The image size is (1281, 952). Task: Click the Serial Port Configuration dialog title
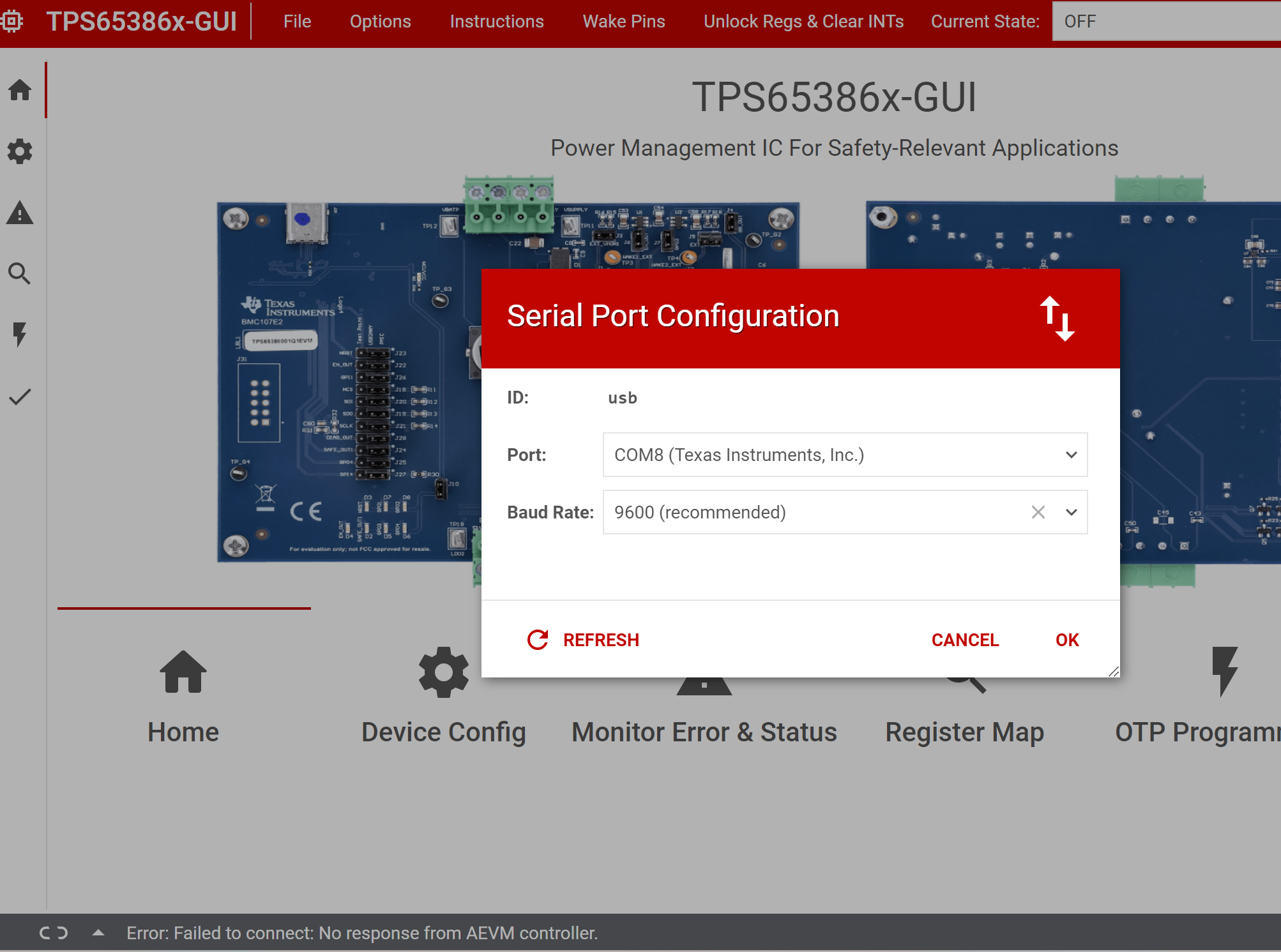point(673,316)
